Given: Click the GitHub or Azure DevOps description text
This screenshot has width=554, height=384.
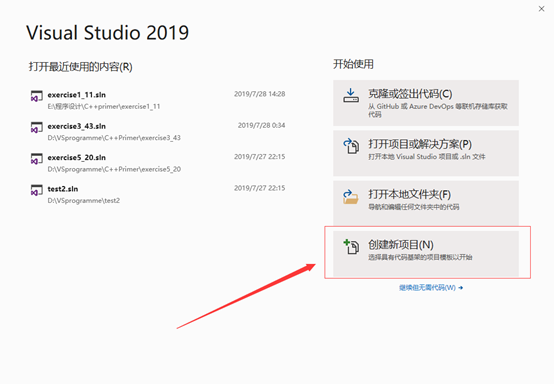Looking at the screenshot, I should (x=438, y=110).
